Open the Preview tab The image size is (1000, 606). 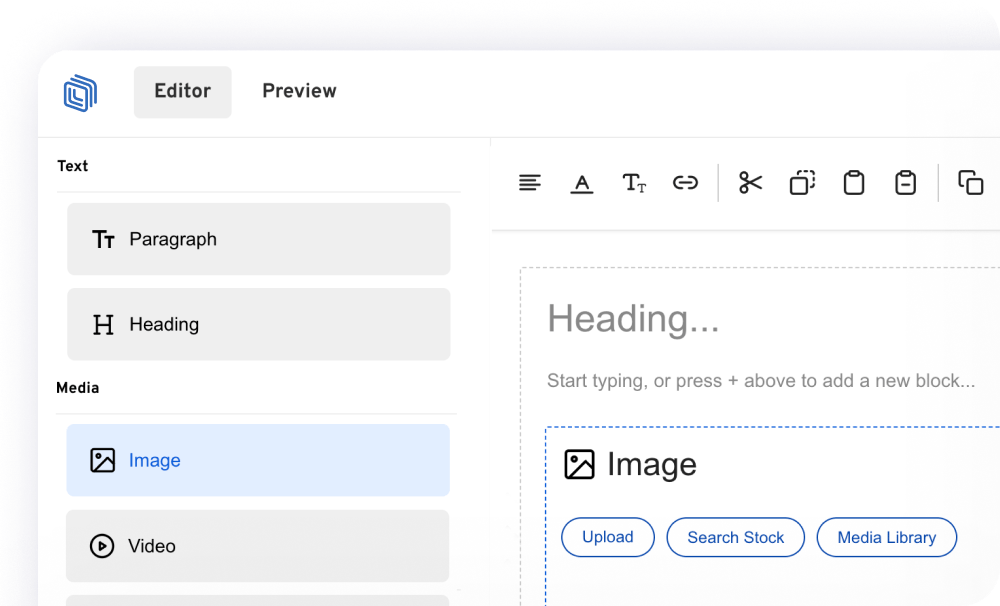click(x=299, y=91)
